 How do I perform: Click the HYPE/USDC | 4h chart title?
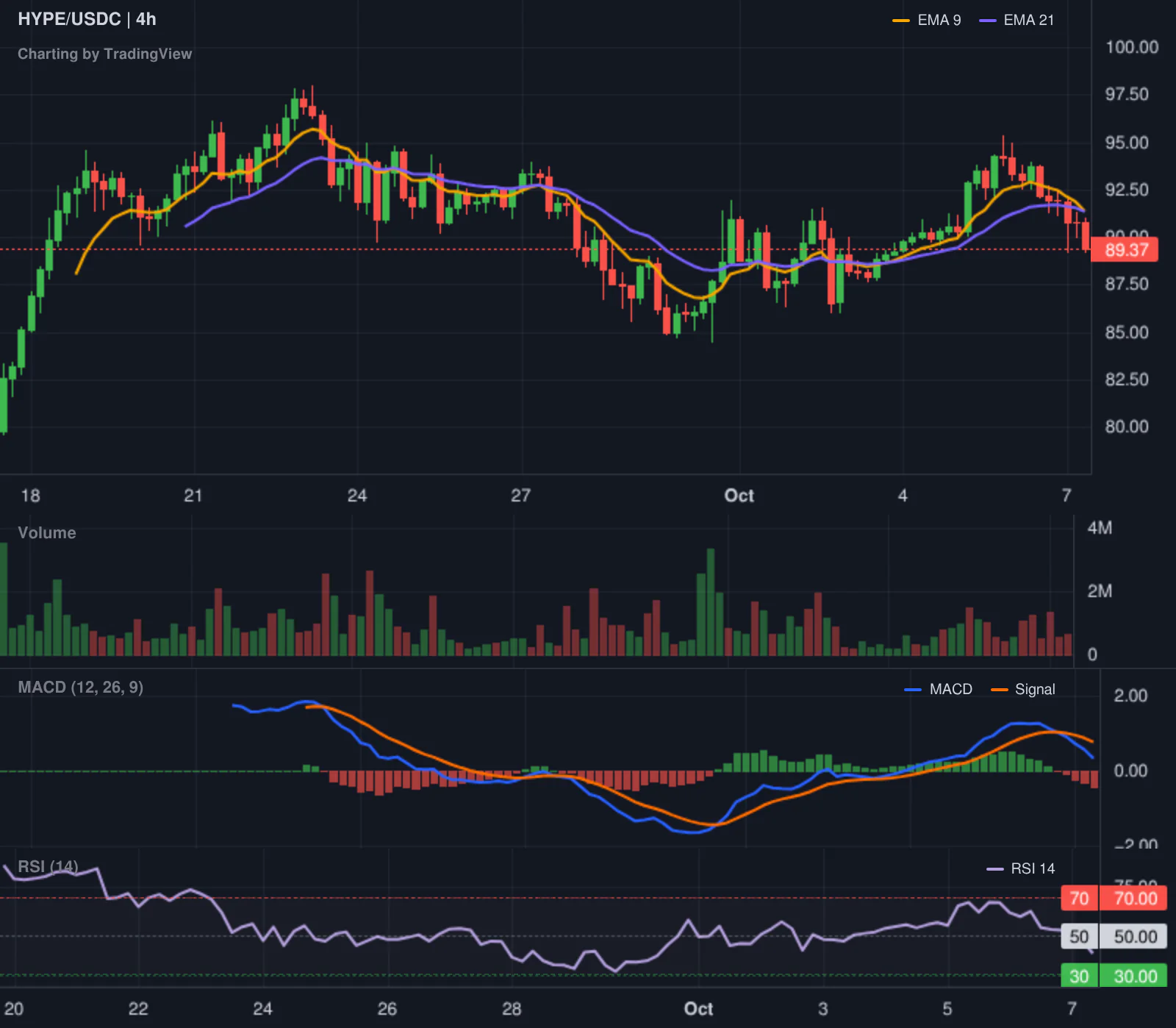point(87,19)
